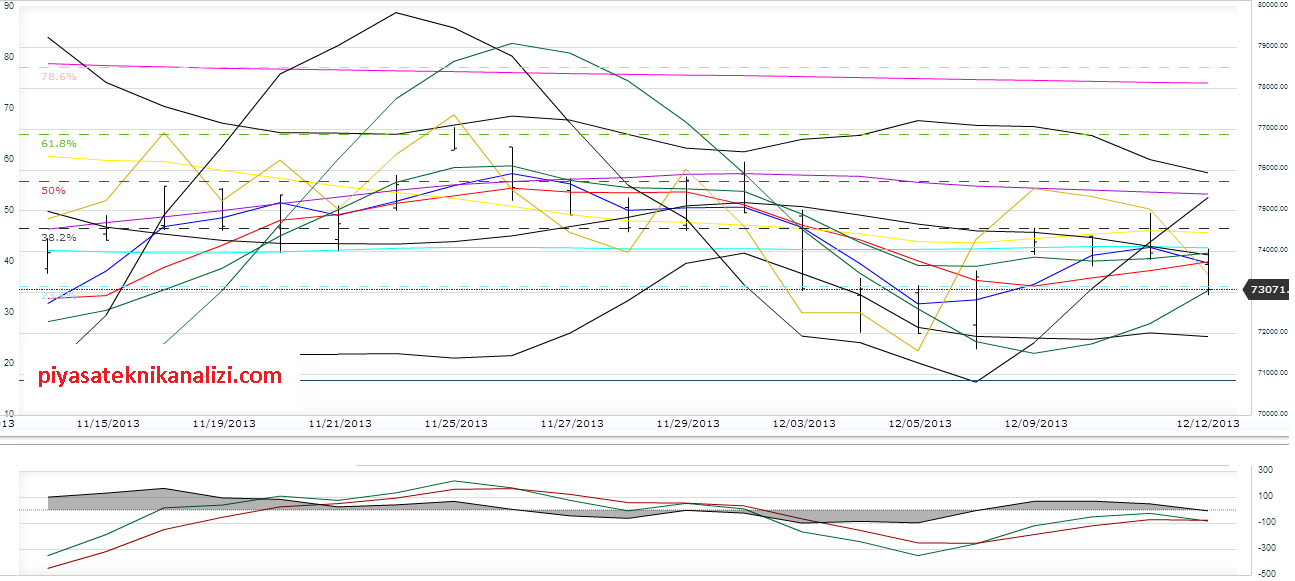
Task: Click the 50% Fibonacci retracement label
Action: click(x=53, y=190)
